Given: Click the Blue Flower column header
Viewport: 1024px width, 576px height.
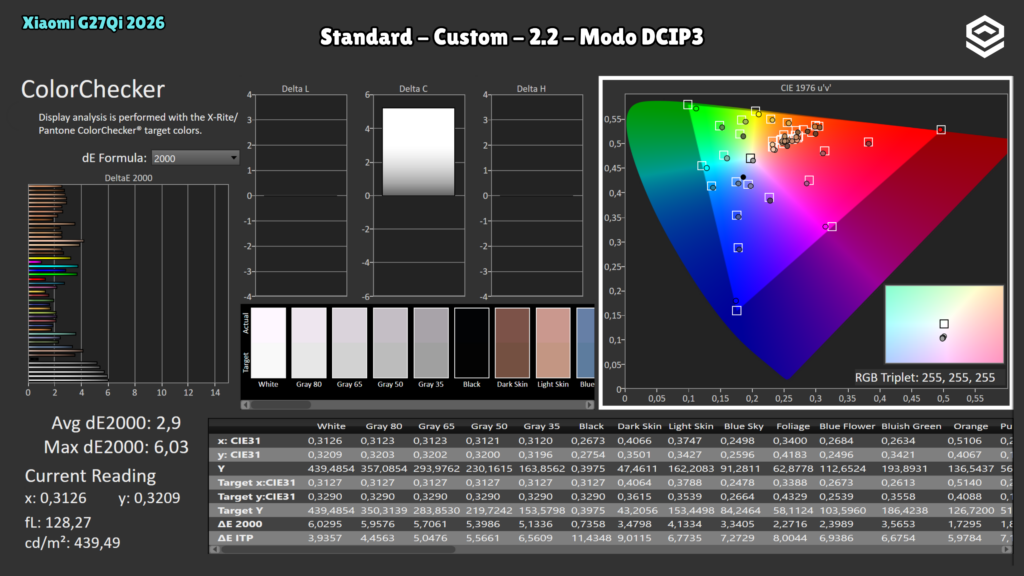Looking at the screenshot, I should (x=846, y=426).
